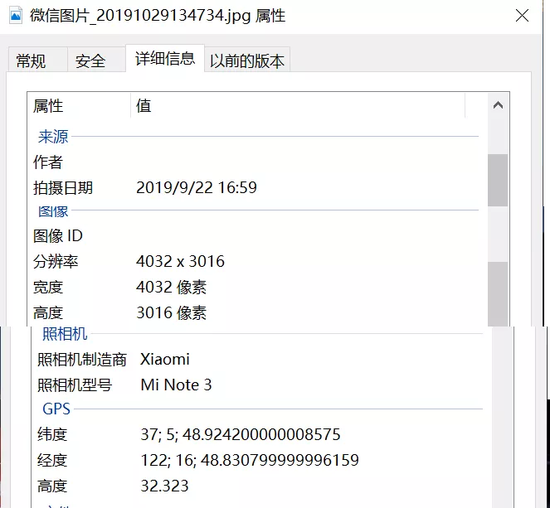The height and width of the screenshot is (508, 550).
Task: Click the 照相机制造商 value Xiaomi
Action: point(165,359)
